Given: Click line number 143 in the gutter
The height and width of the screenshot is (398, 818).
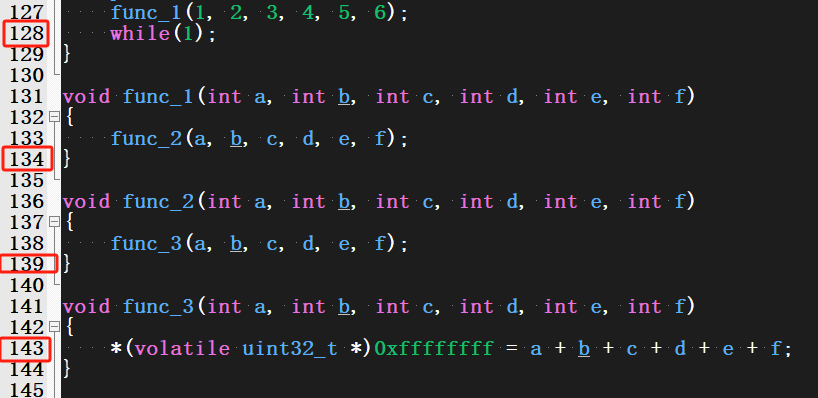Looking at the screenshot, I should point(26,348).
